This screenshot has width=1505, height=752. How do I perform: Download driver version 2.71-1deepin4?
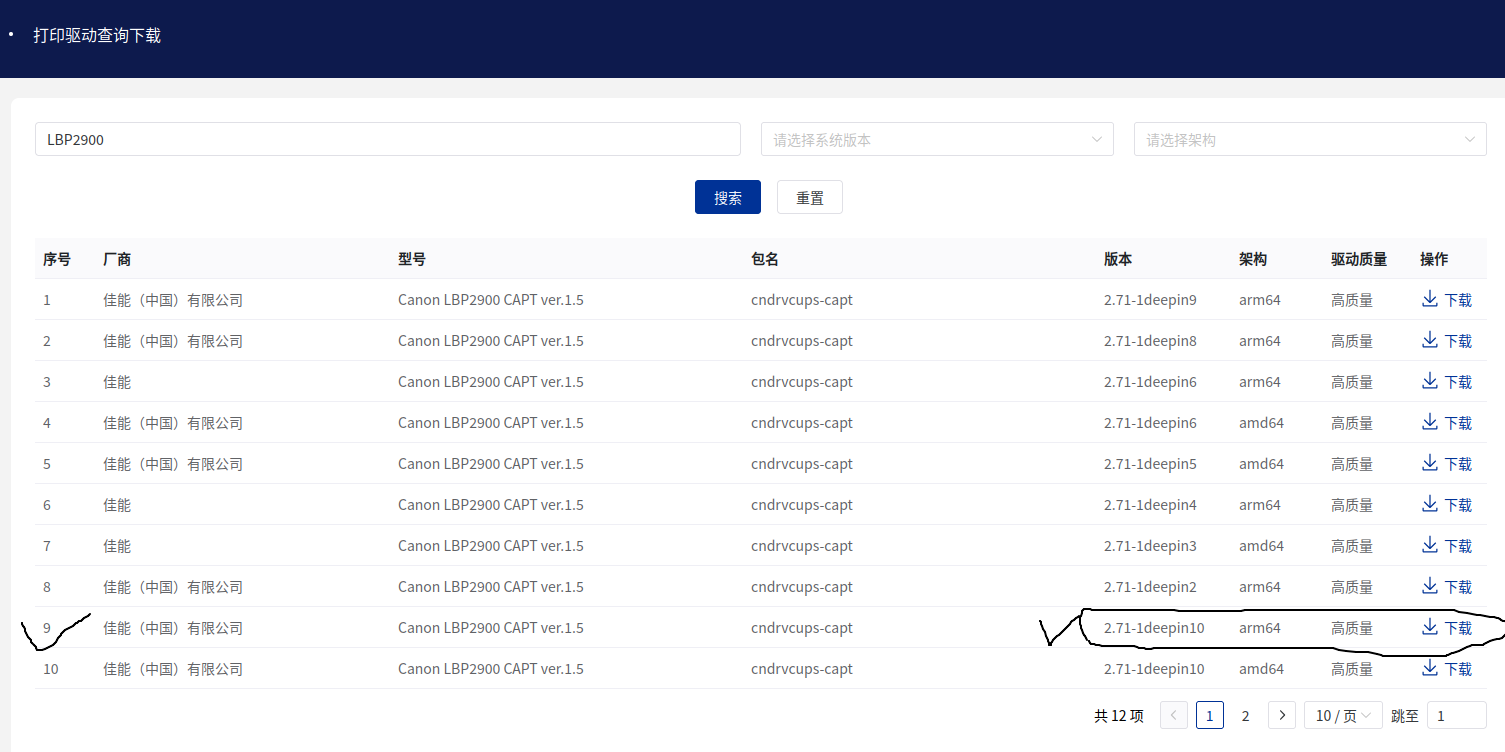click(1446, 505)
